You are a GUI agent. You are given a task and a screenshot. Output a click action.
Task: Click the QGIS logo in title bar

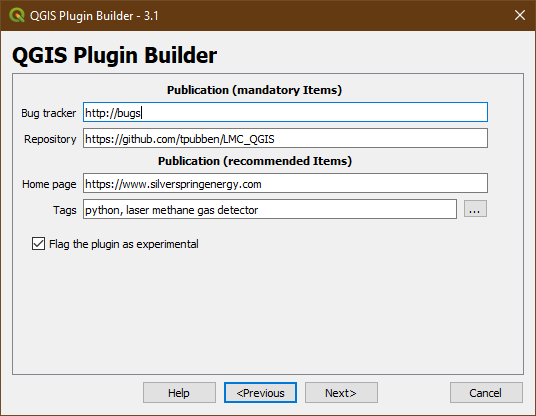(16, 15)
